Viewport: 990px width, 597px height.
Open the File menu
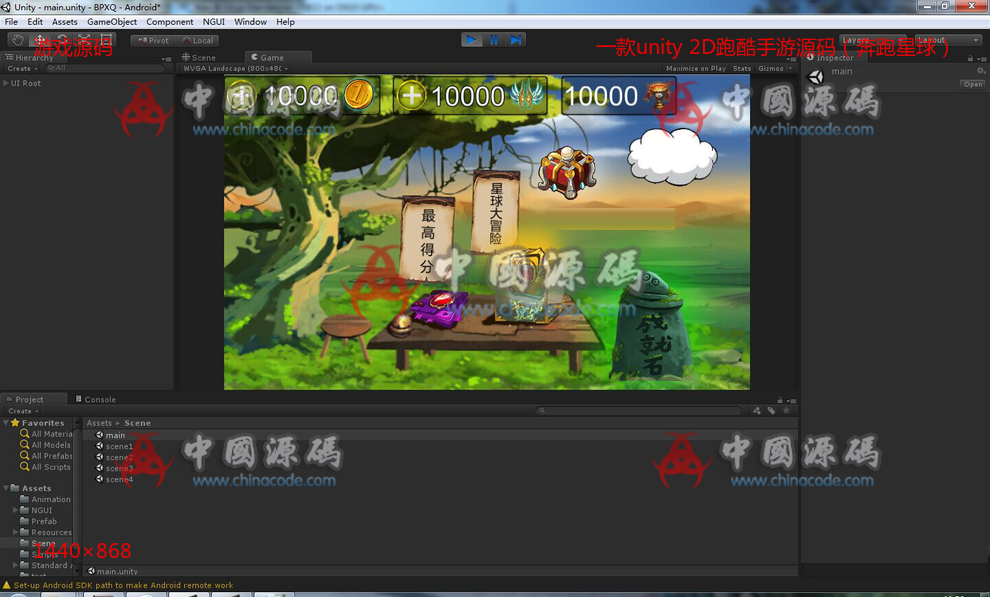(x=11, y=21)
